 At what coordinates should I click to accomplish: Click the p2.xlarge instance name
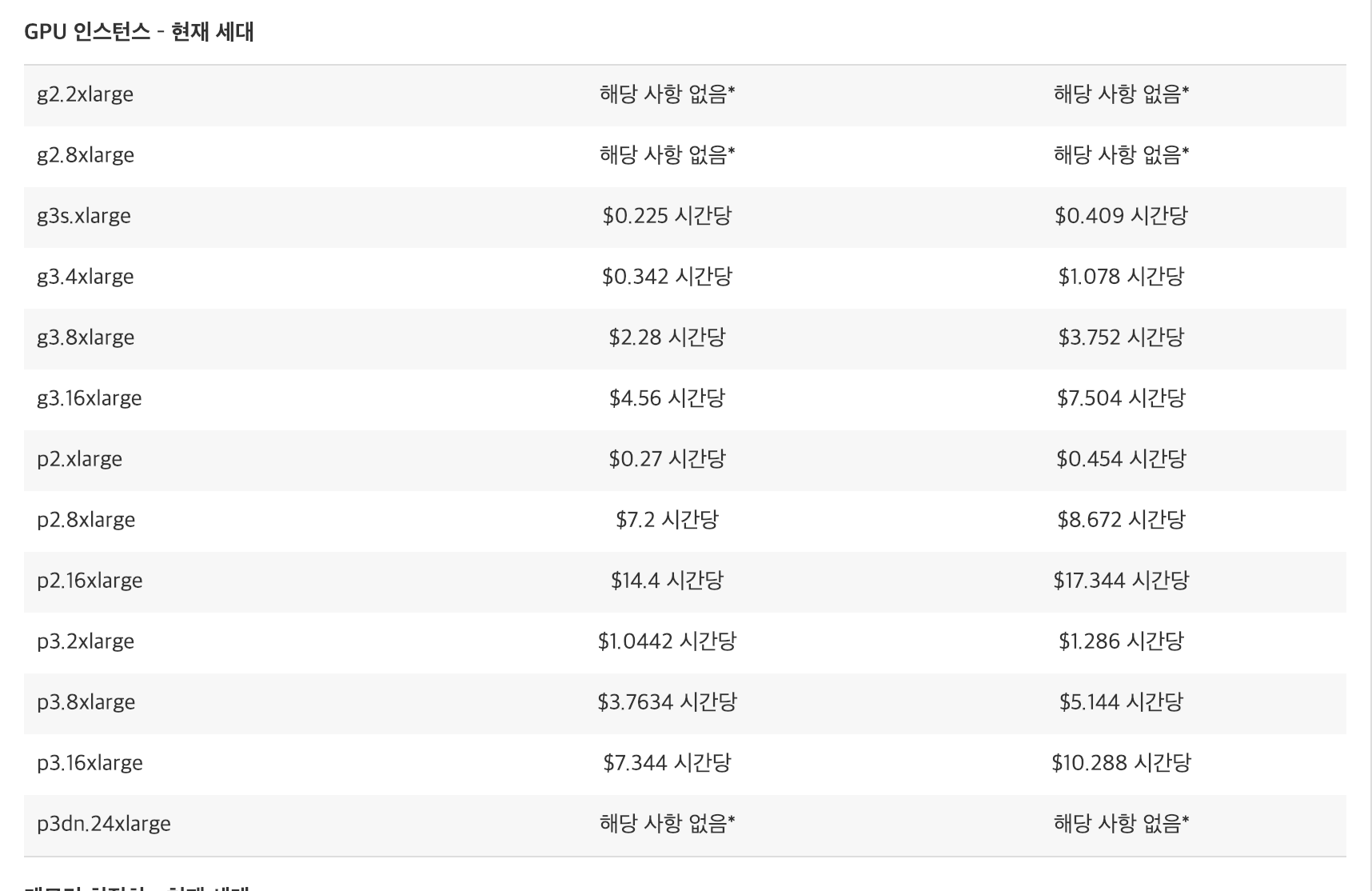pyautogui.click(x=79, y=459)
